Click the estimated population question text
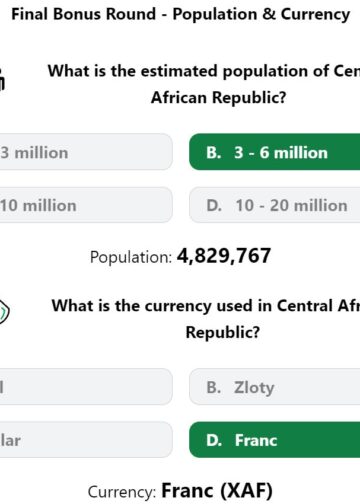360x504 pixels. pos(204,84)
